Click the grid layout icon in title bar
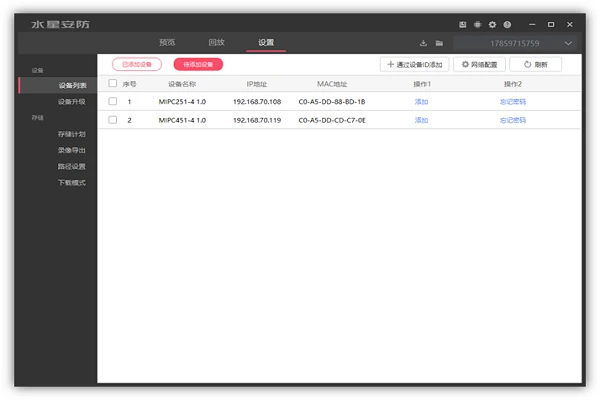Viewport: 600px width, 400px height. click(477, 24)
